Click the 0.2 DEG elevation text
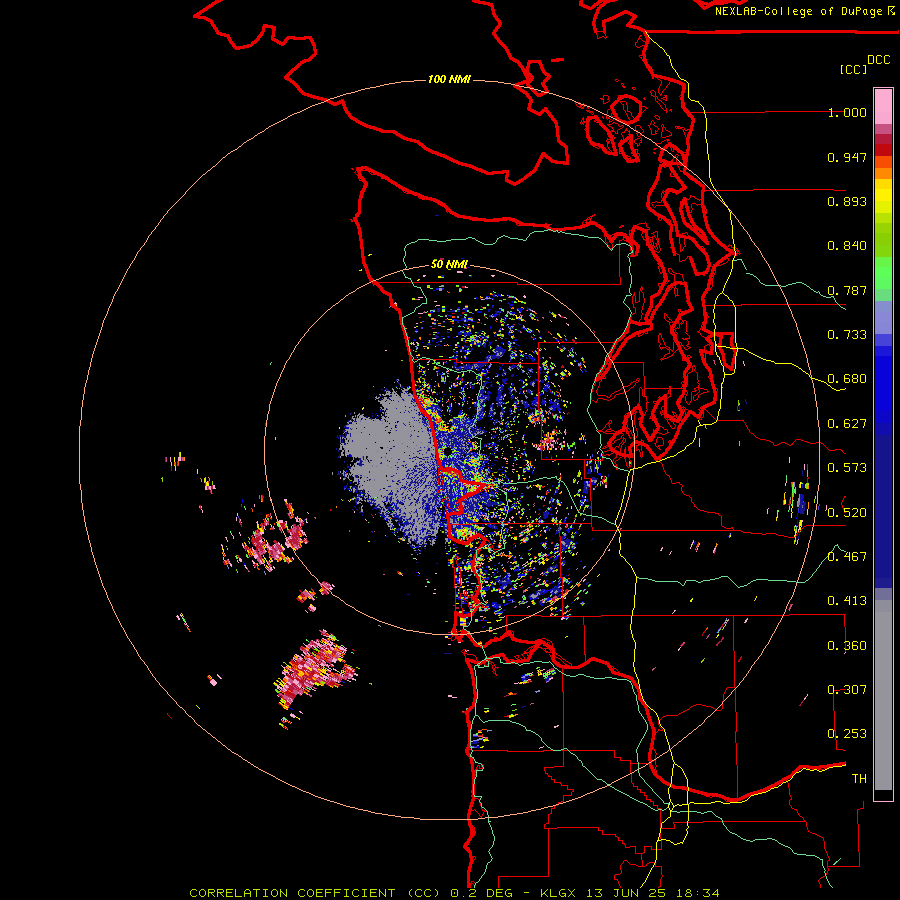This screenshot has width=900, height=900. point(484,893)
